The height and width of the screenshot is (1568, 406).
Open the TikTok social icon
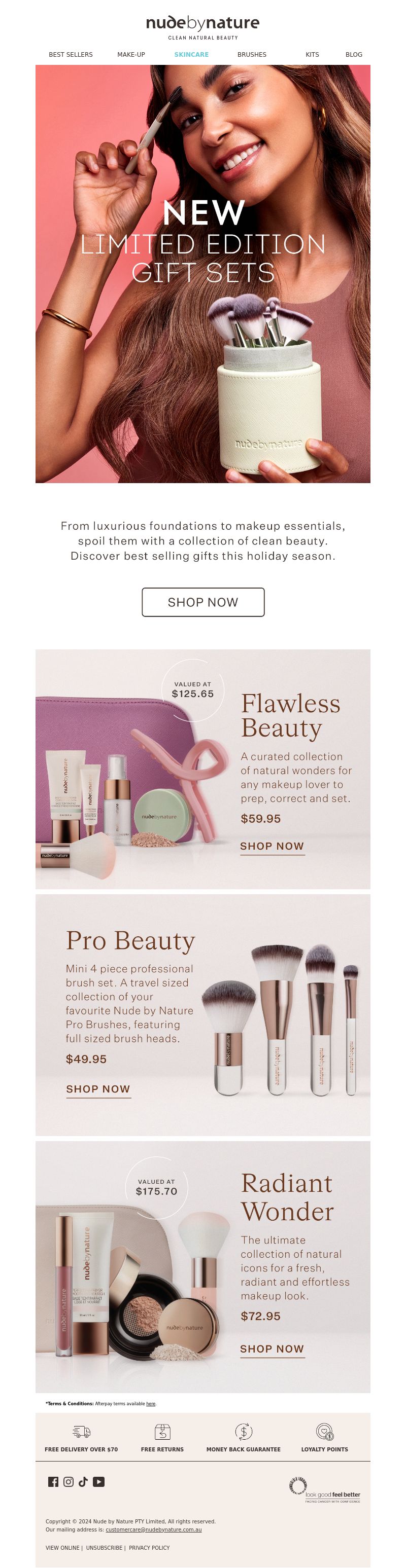[83, 1481]
